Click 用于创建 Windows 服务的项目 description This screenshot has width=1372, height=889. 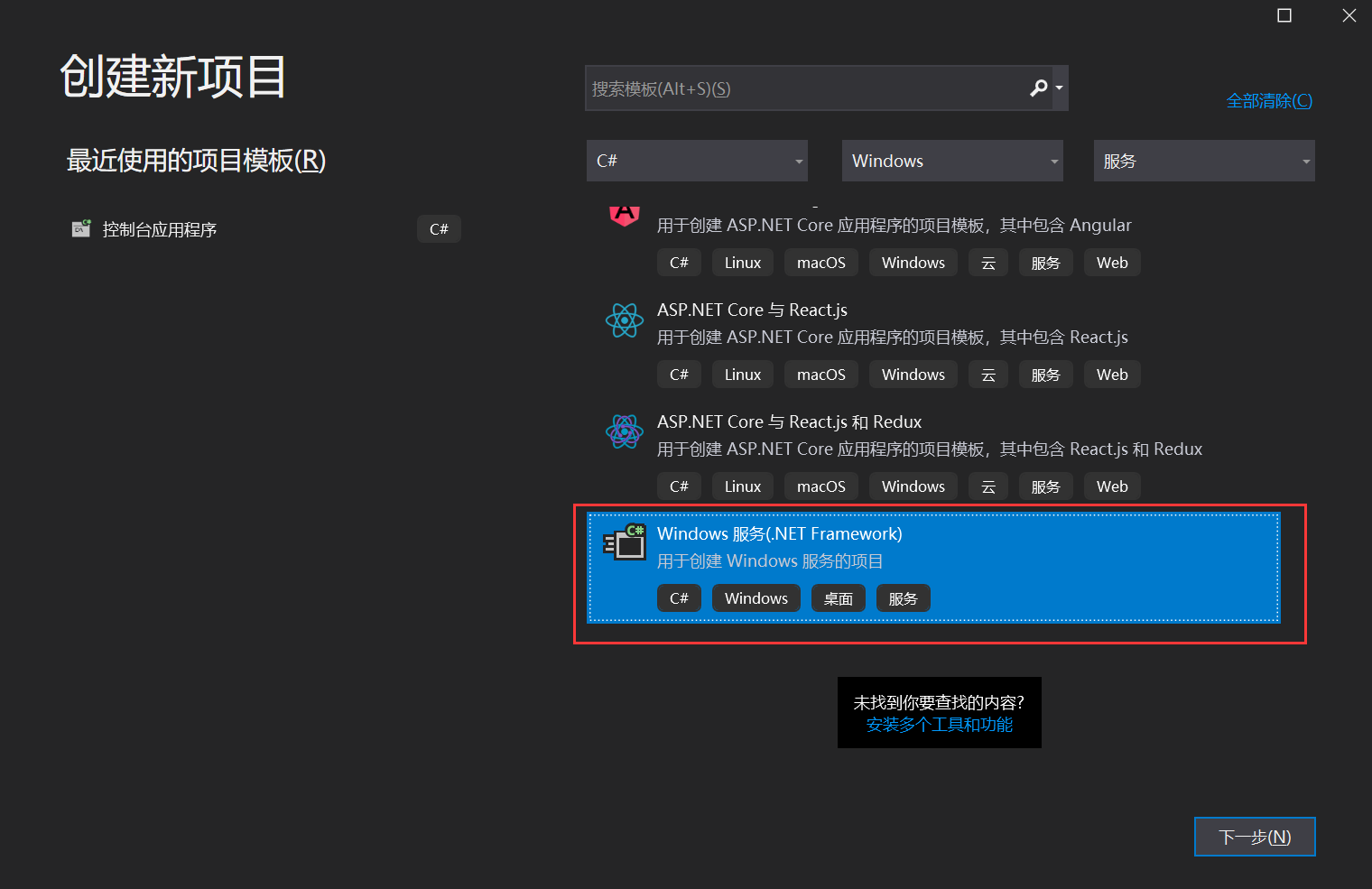click(770, 560)
